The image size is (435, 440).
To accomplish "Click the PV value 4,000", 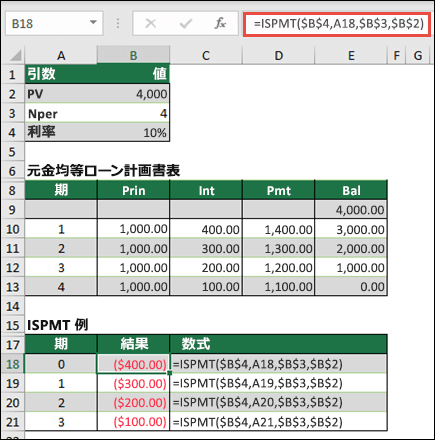I will pos(133,94).
